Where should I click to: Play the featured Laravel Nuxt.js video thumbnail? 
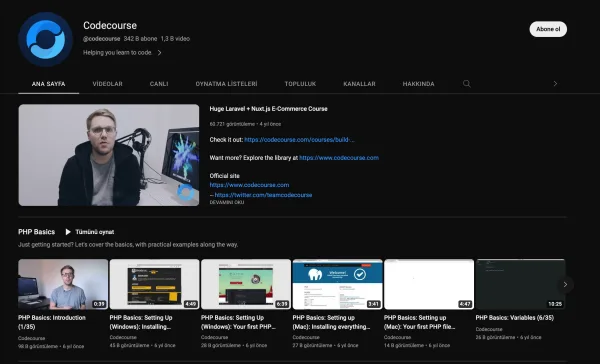coord(109,155)
